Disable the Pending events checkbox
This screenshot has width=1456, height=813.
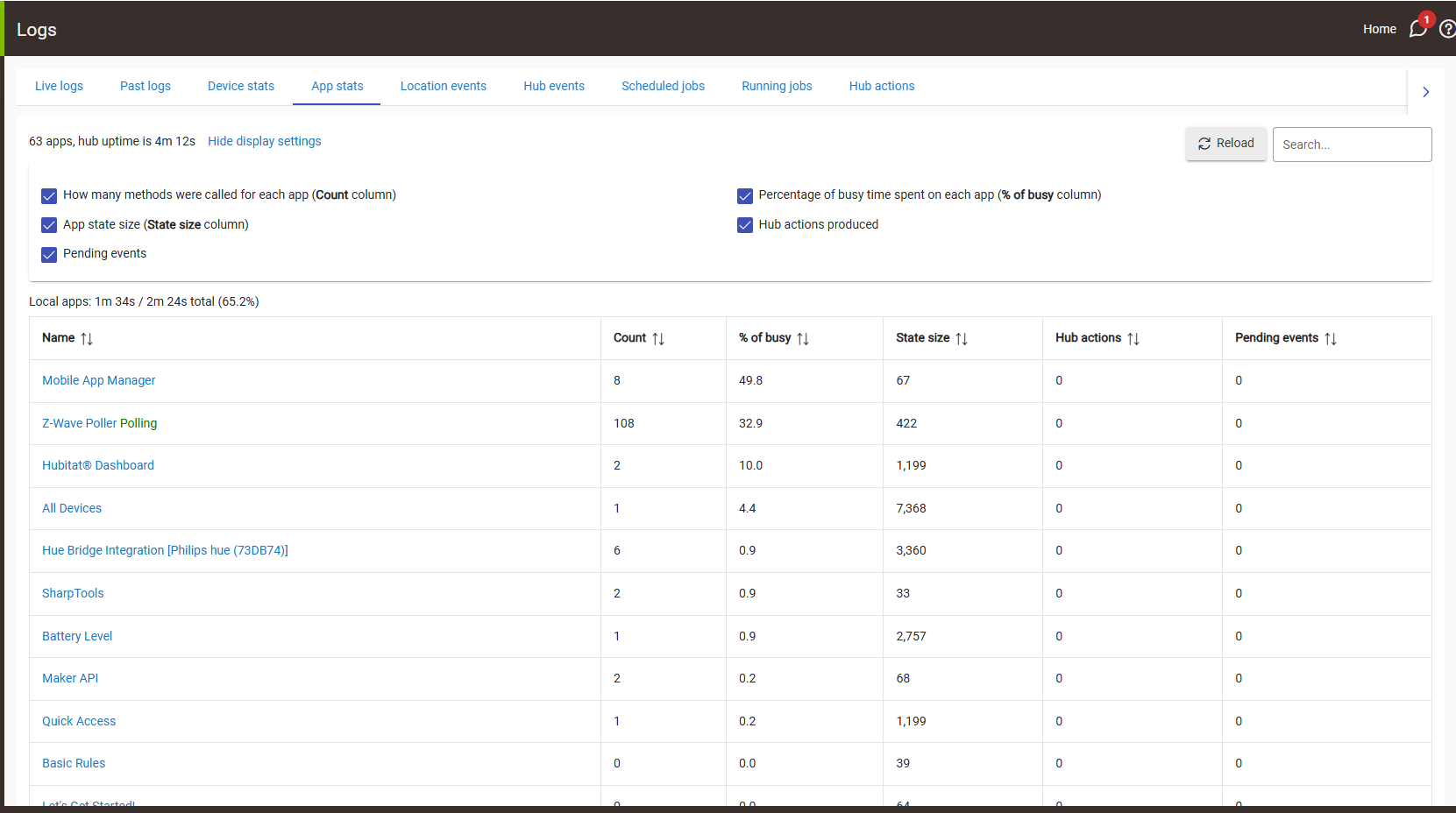coord(49,254)
